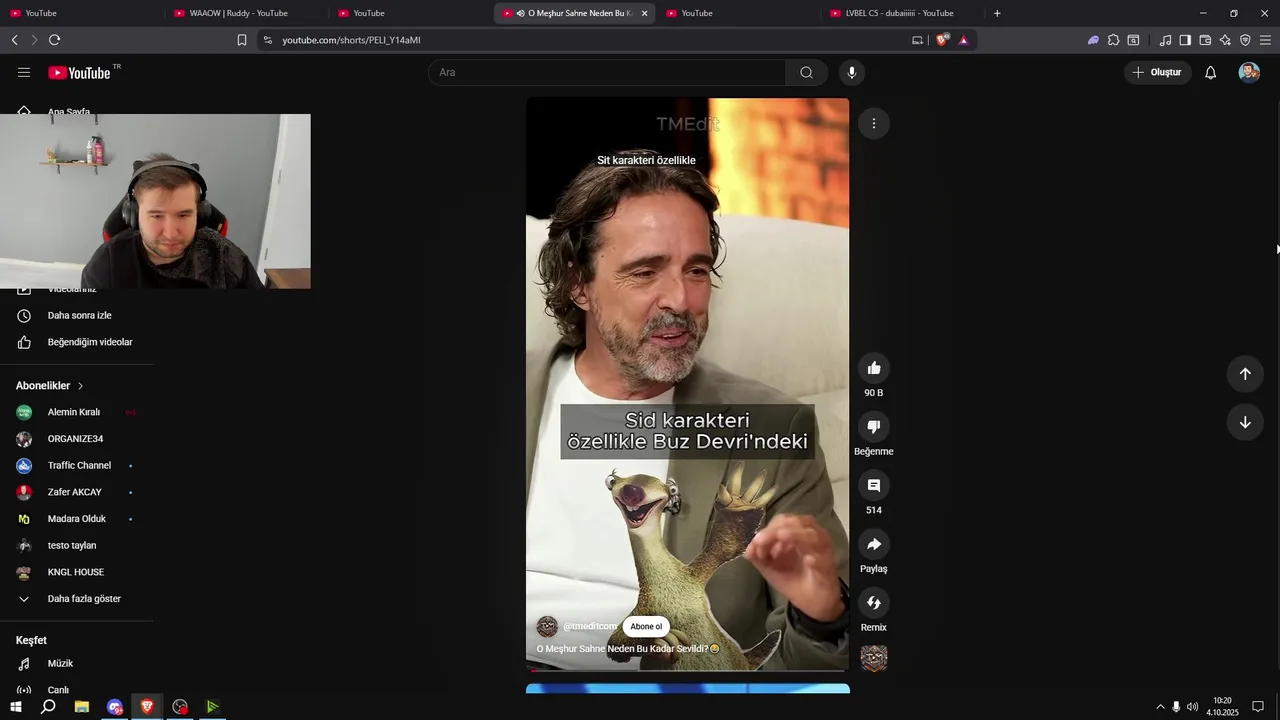Open the sound track thumbnail under Remix

tap(874, 658)
